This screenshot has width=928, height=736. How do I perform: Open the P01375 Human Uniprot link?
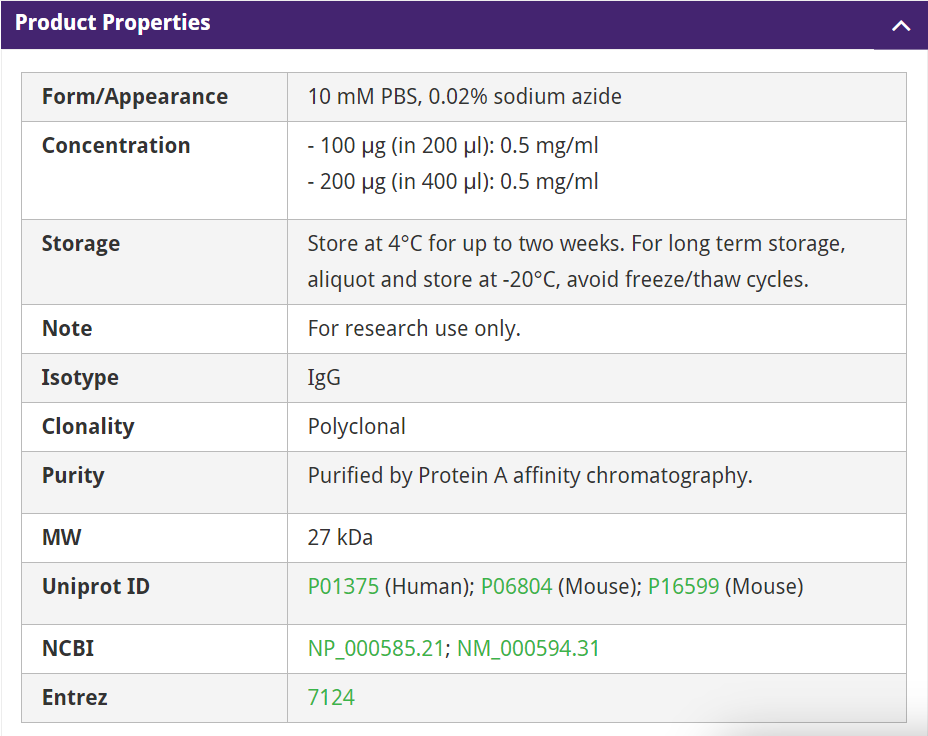343,586
